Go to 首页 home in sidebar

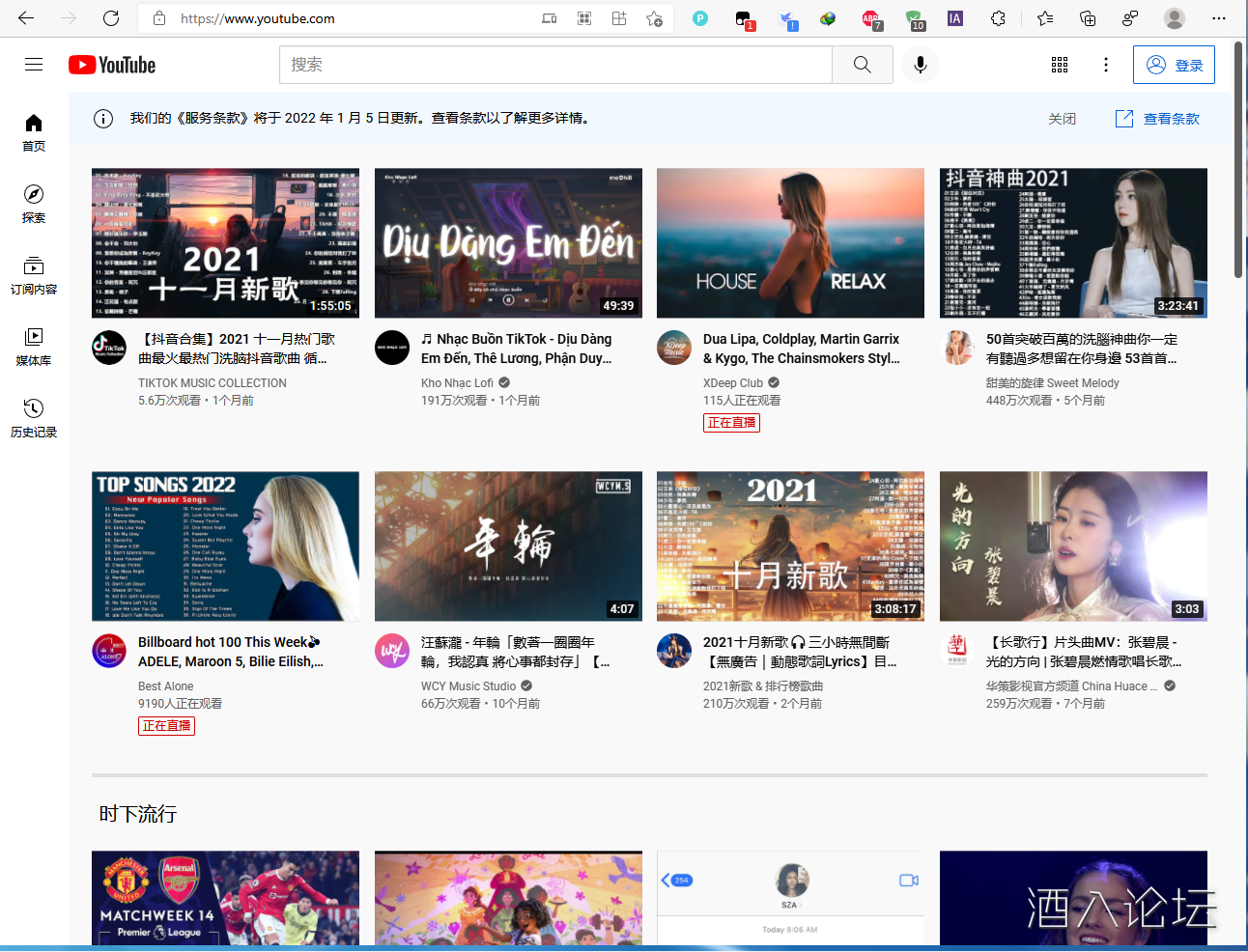[x=34, y=132]
